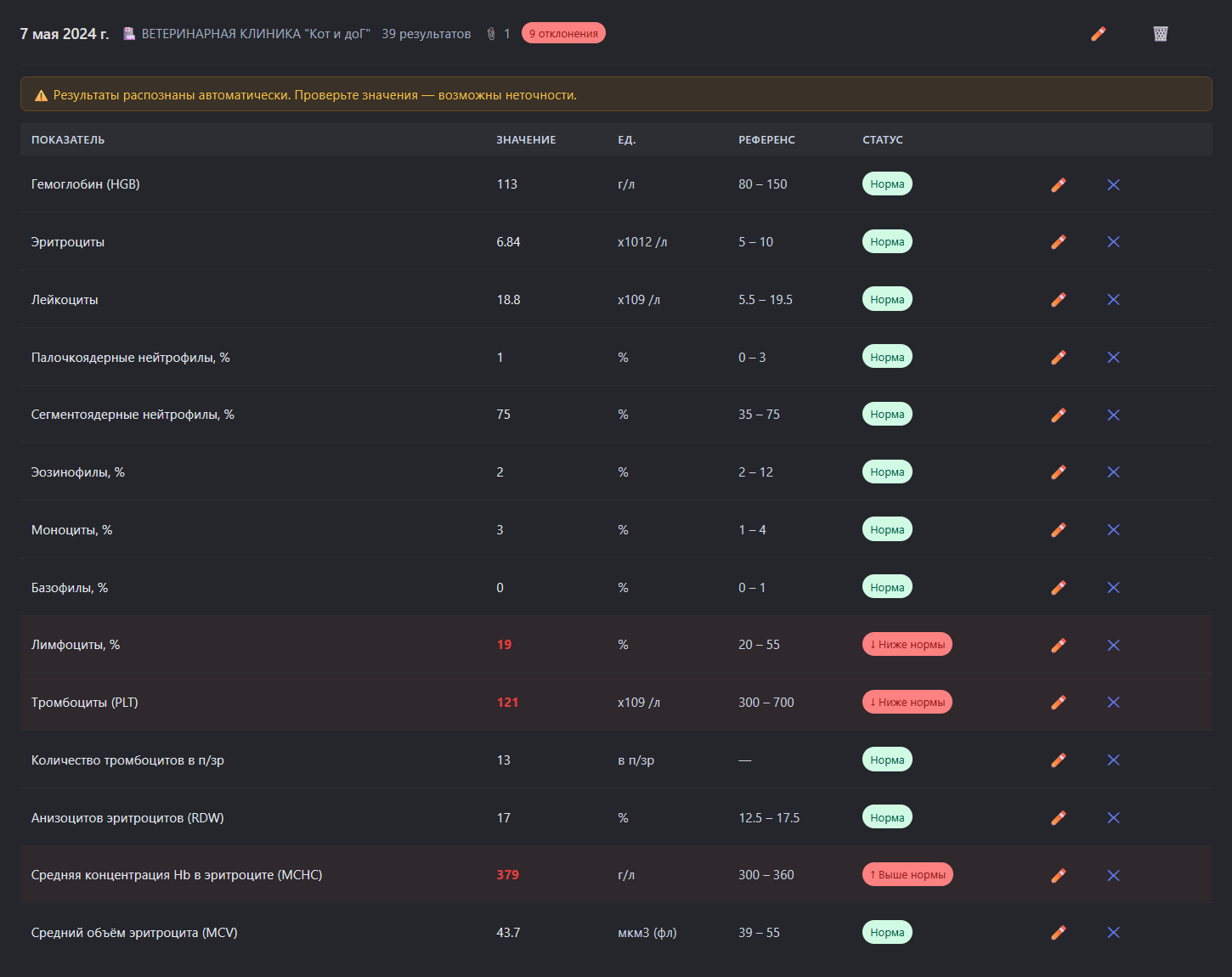The width and height of the screenshot is (1232, 977).
Task: Select the СТАТУС column header
Action: 882,140
